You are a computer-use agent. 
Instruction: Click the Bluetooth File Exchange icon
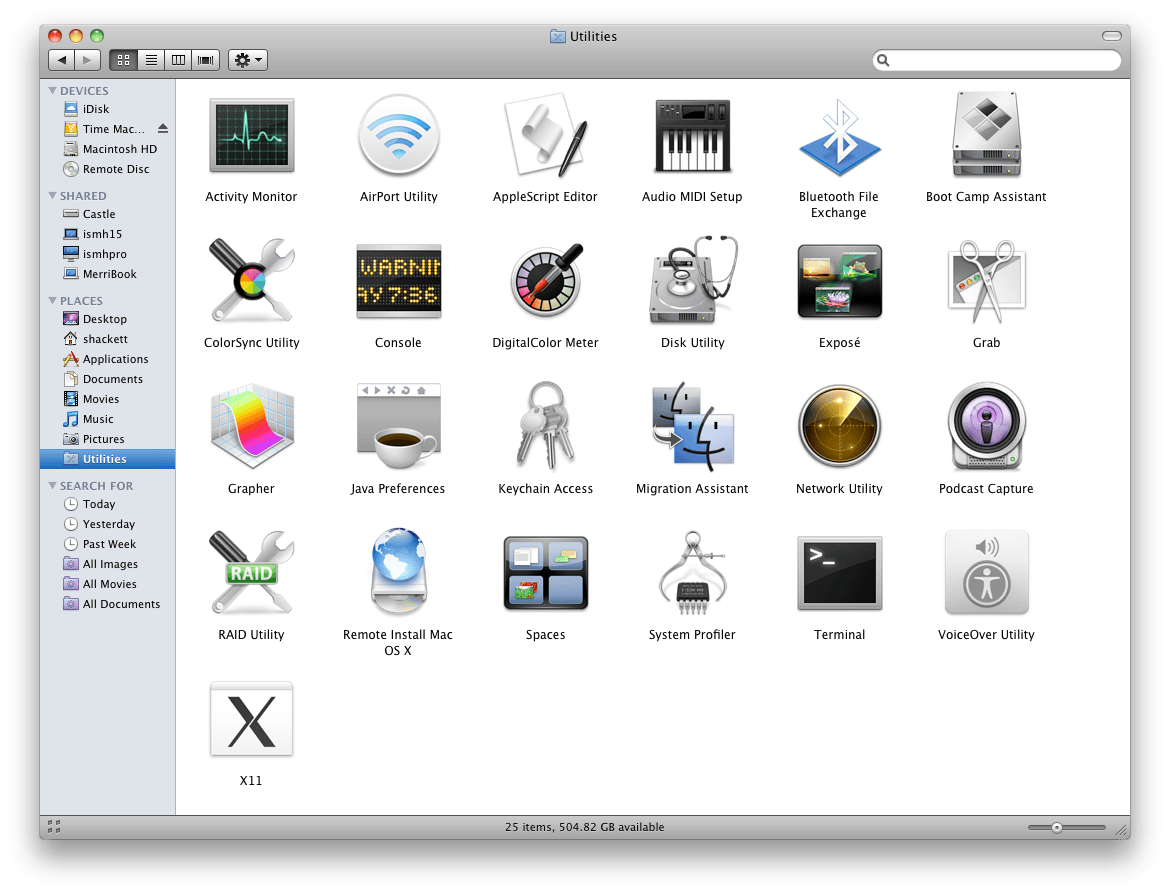[839, 137]
